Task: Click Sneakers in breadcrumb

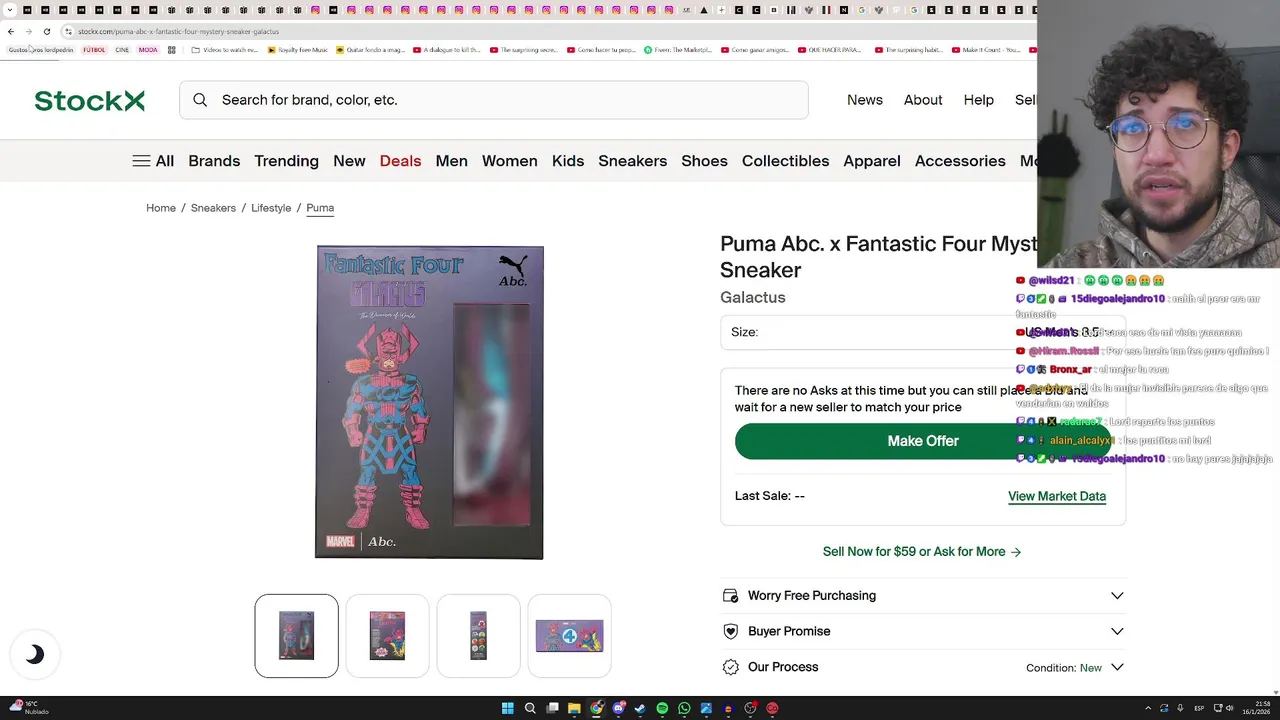Action: click(x=213, y=208)
